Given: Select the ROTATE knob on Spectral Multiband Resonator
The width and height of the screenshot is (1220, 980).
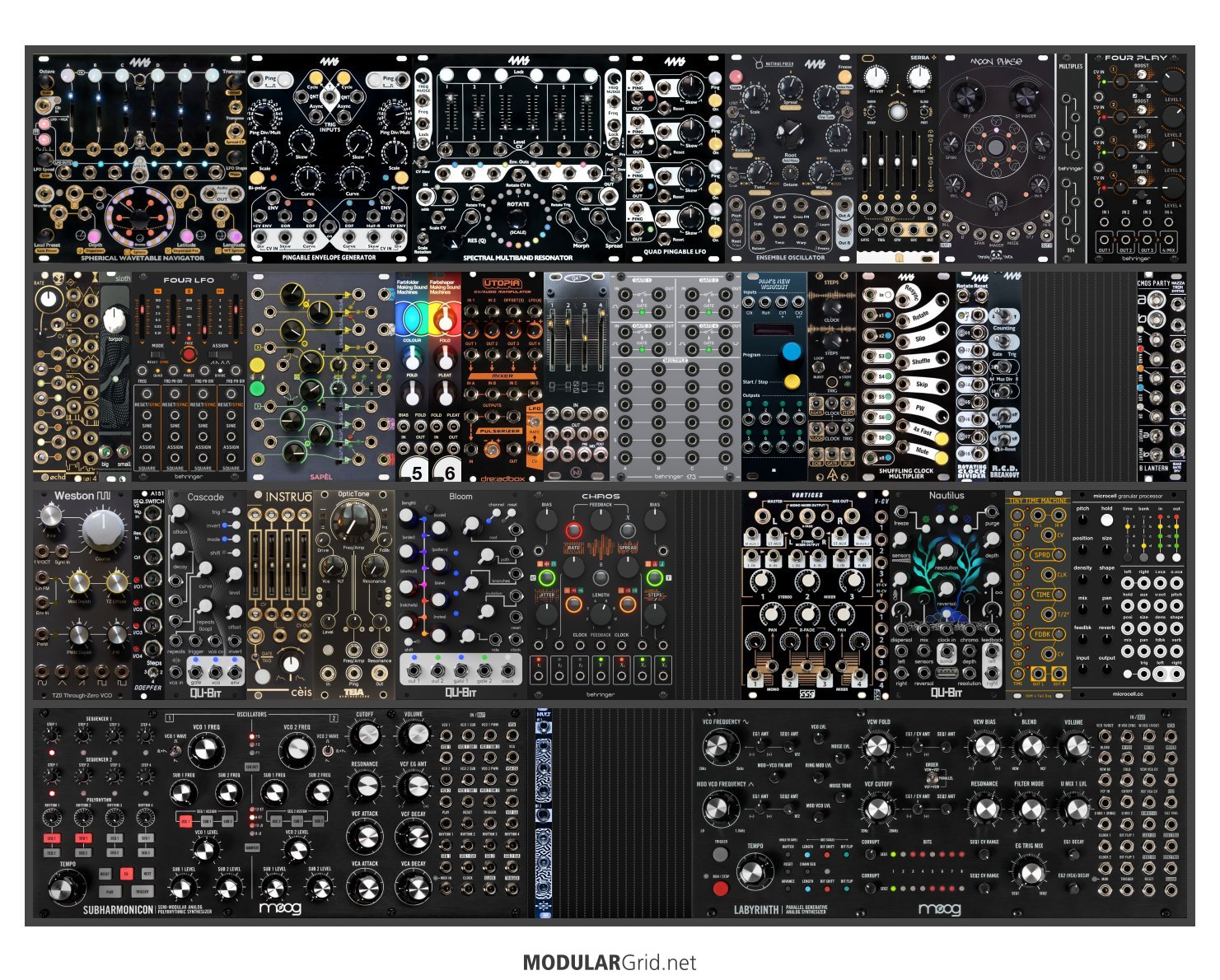Looking at the screenshot, I should pyautogui.click(x=517, y=217).
